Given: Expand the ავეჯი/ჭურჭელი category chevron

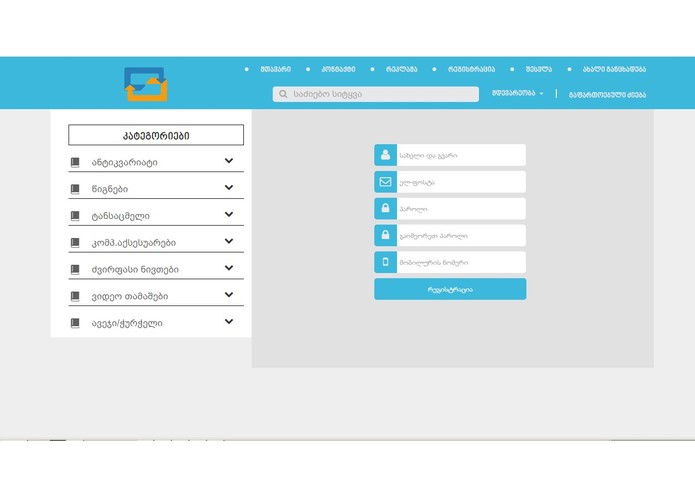Looking at the screenshot, I should point(229,322).
